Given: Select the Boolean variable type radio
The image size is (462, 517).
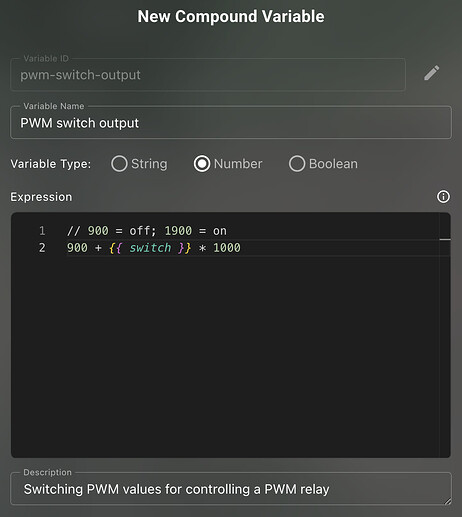Looking at the screenshot, I should click(x=297, y=164).
